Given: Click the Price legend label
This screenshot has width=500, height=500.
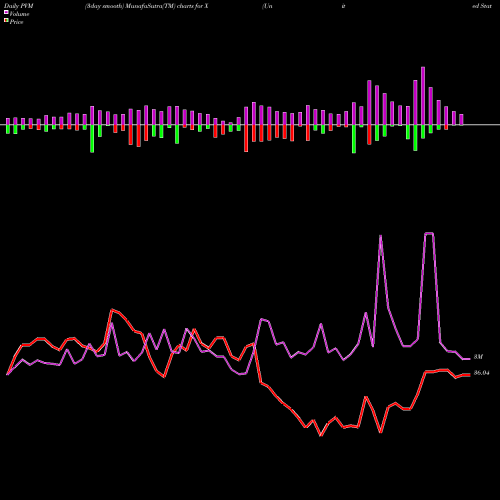Looking at the screenshot, I should 16,22.
